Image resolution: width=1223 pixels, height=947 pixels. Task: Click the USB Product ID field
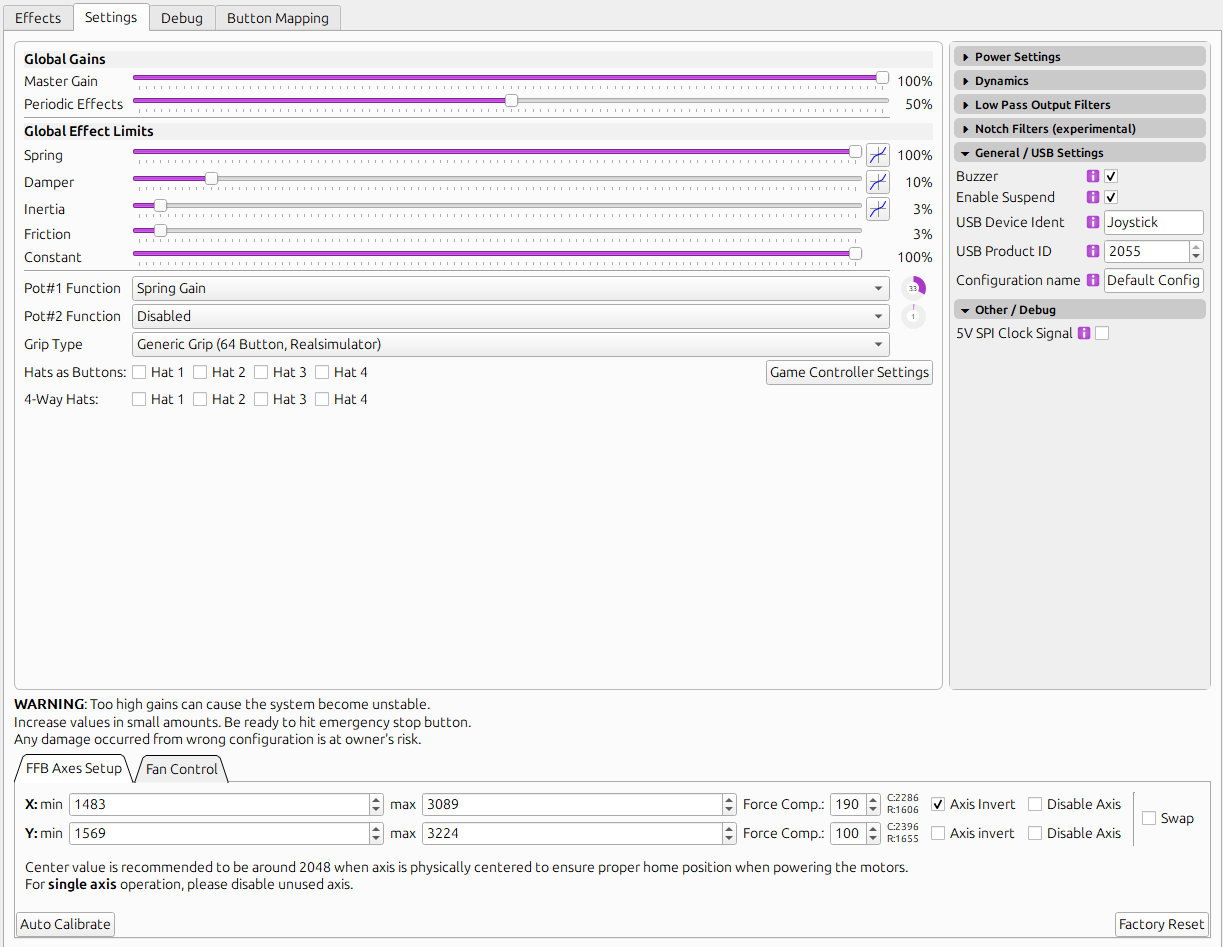(x=1147, y=251)
